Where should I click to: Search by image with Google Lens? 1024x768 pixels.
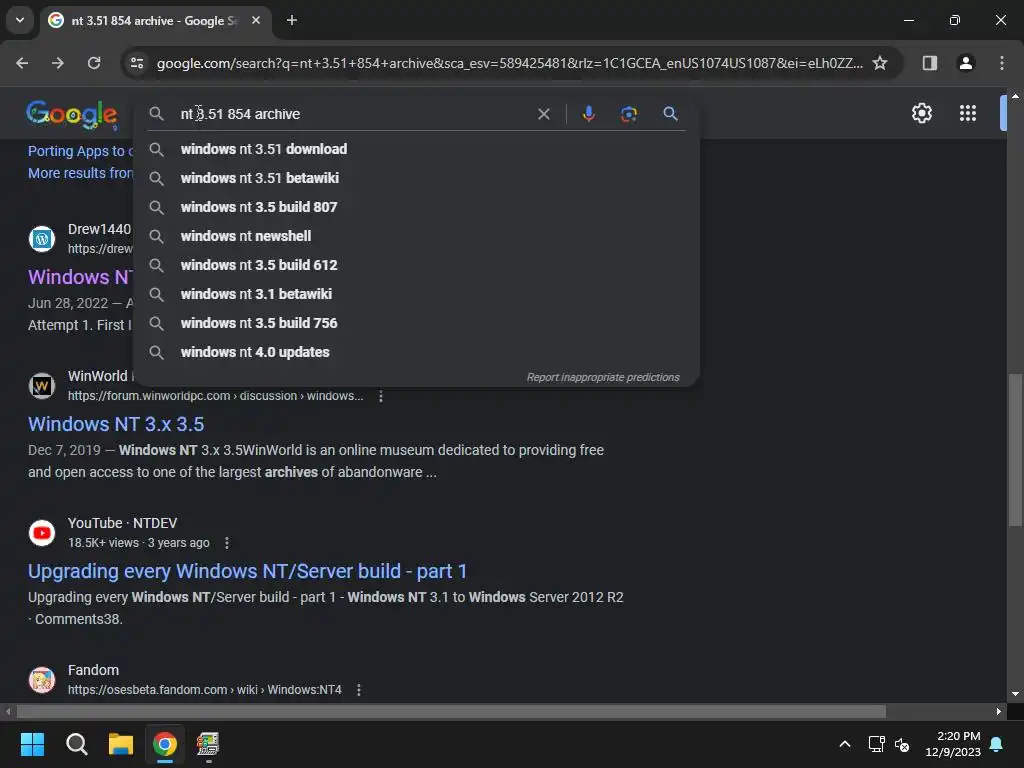[628, 114]
